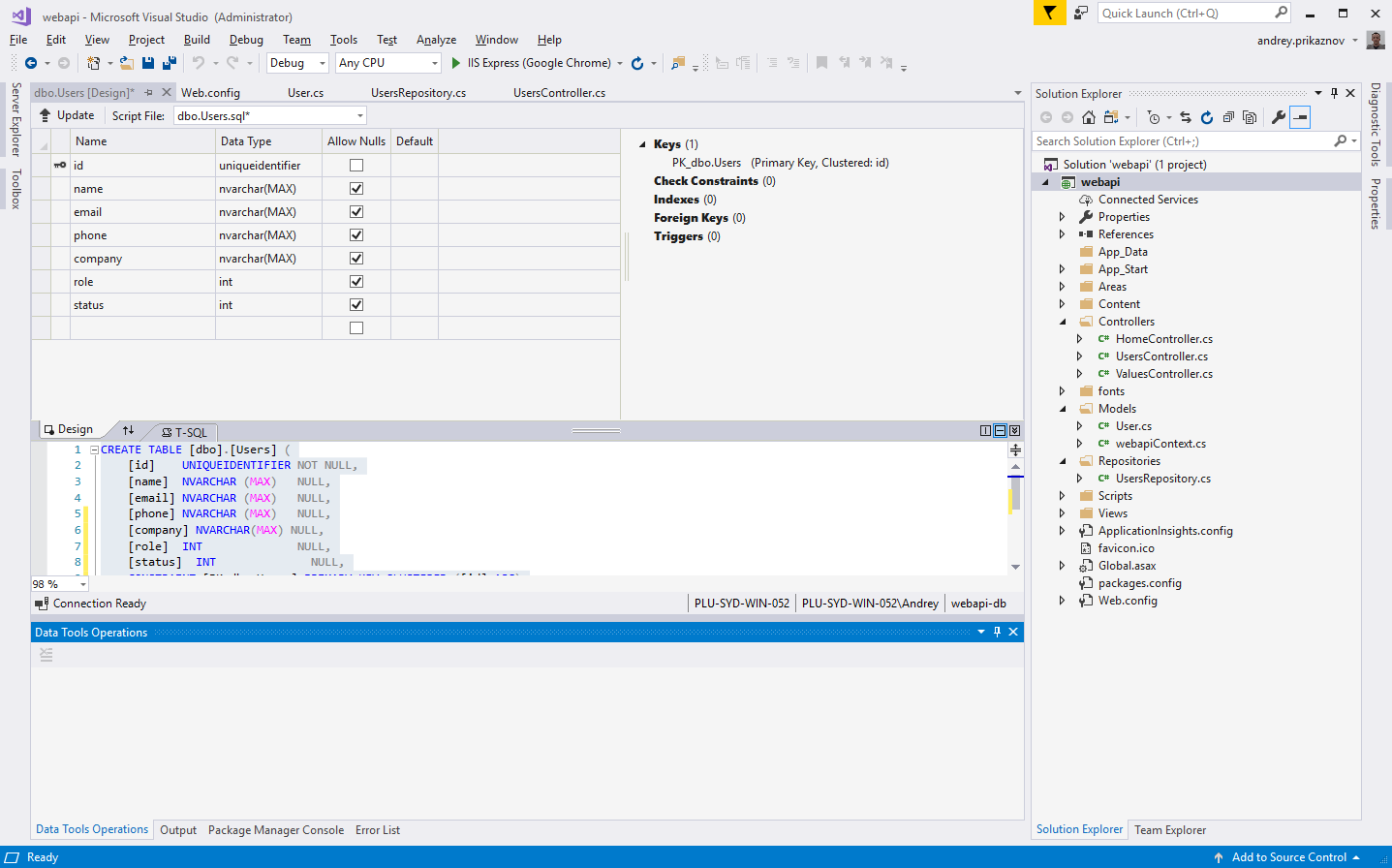Select UsersRepository.cs in Solution Explorer
The image size is (1392, 868).
tap(1162, 479)
